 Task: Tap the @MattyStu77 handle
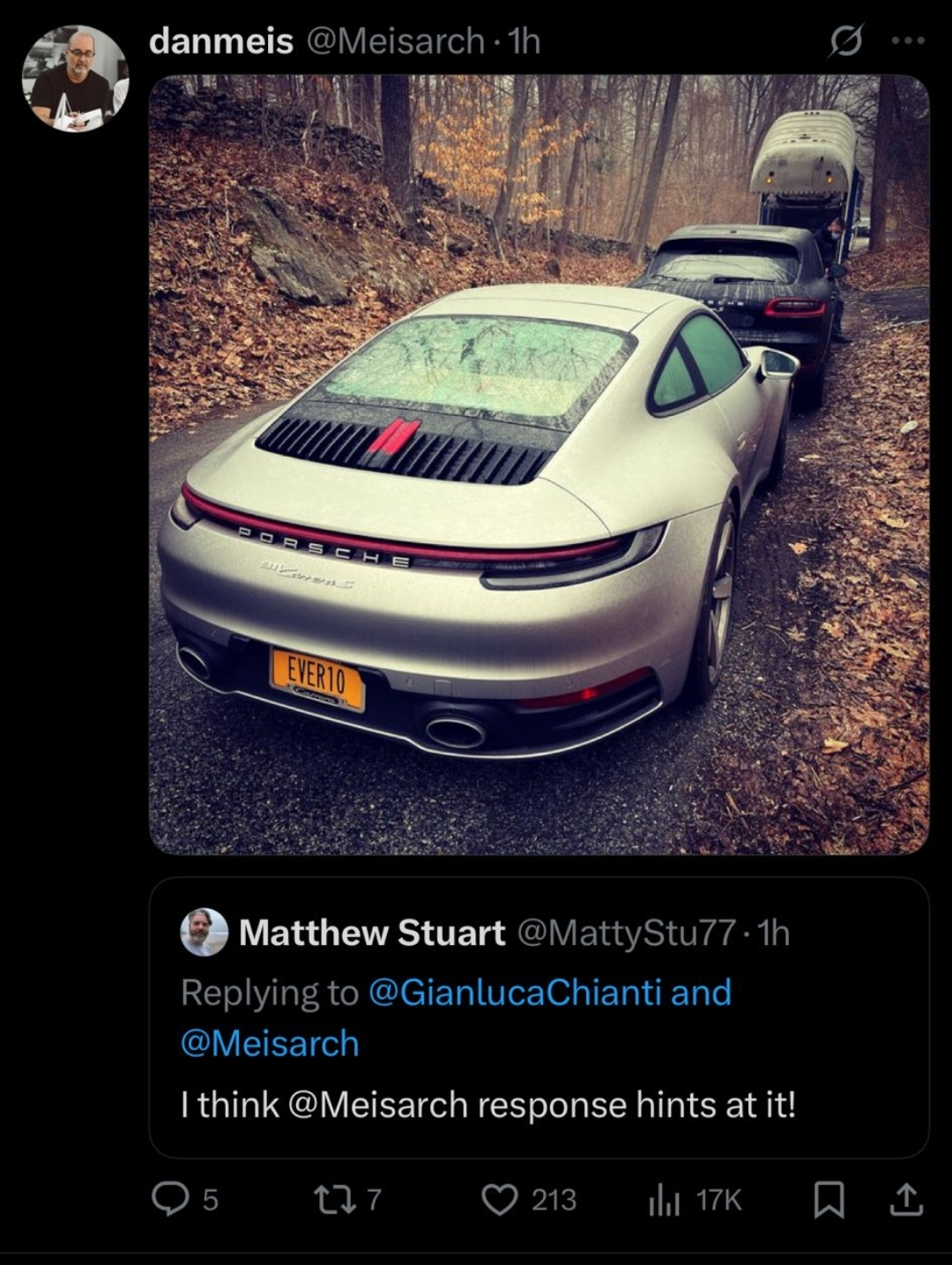click(x=627, y=933)
